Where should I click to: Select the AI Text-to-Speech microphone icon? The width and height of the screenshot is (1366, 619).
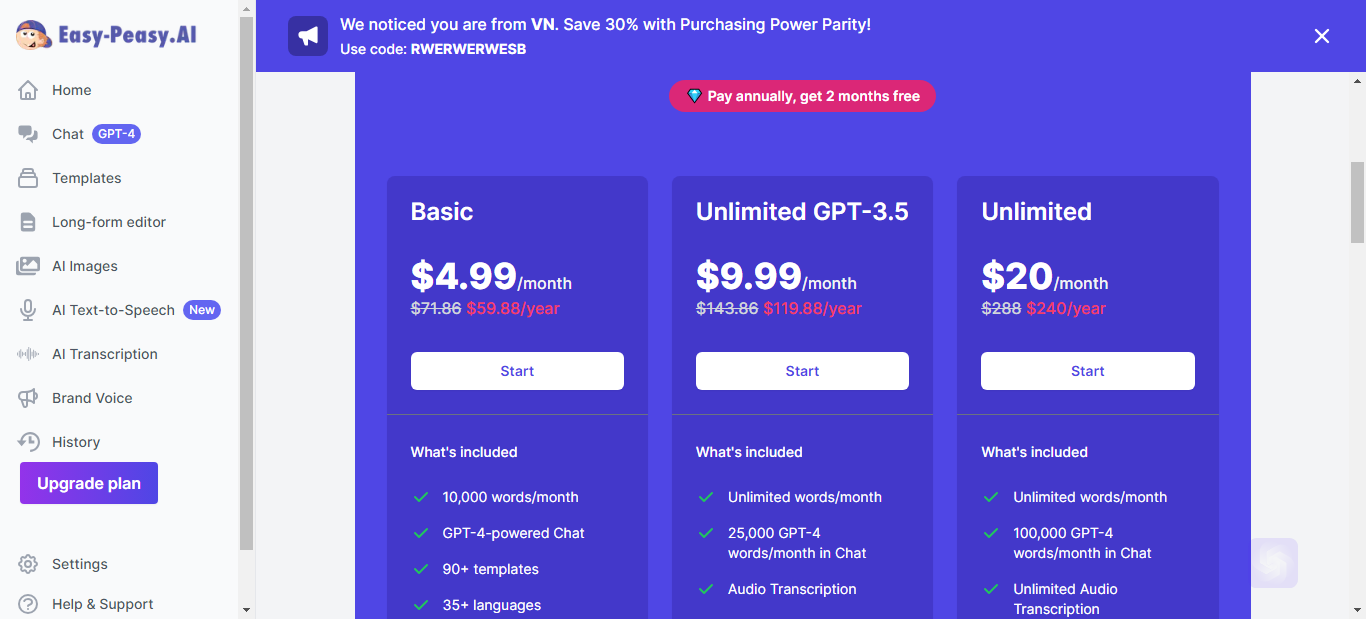point(28,310)
